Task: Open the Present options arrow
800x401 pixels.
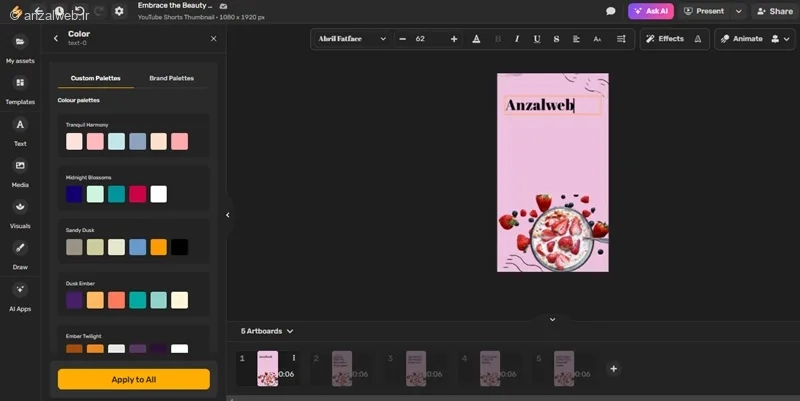Action: coord(738,11)
